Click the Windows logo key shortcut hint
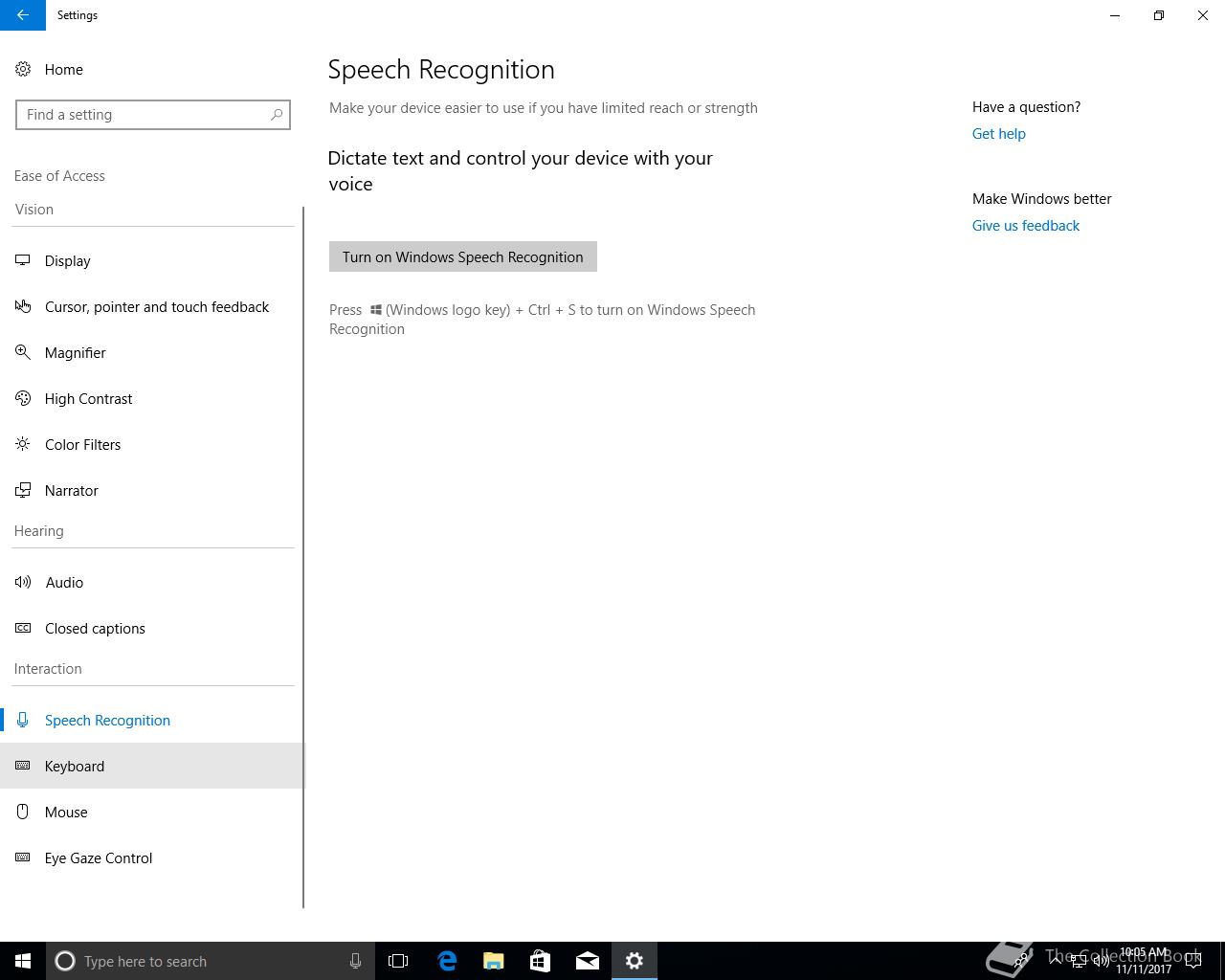 click(543, 320)
